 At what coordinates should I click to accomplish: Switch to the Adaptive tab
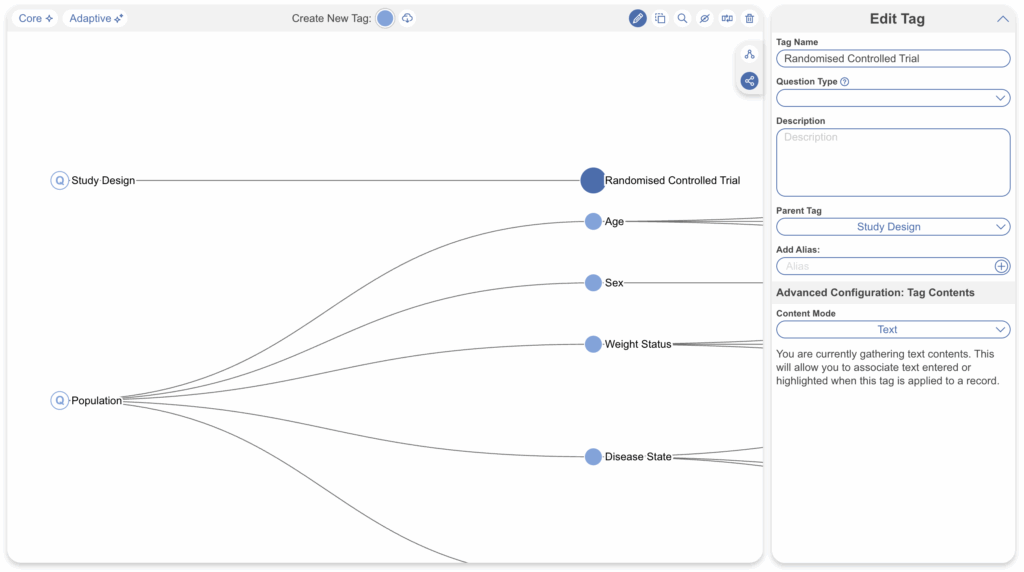[97, 18]
